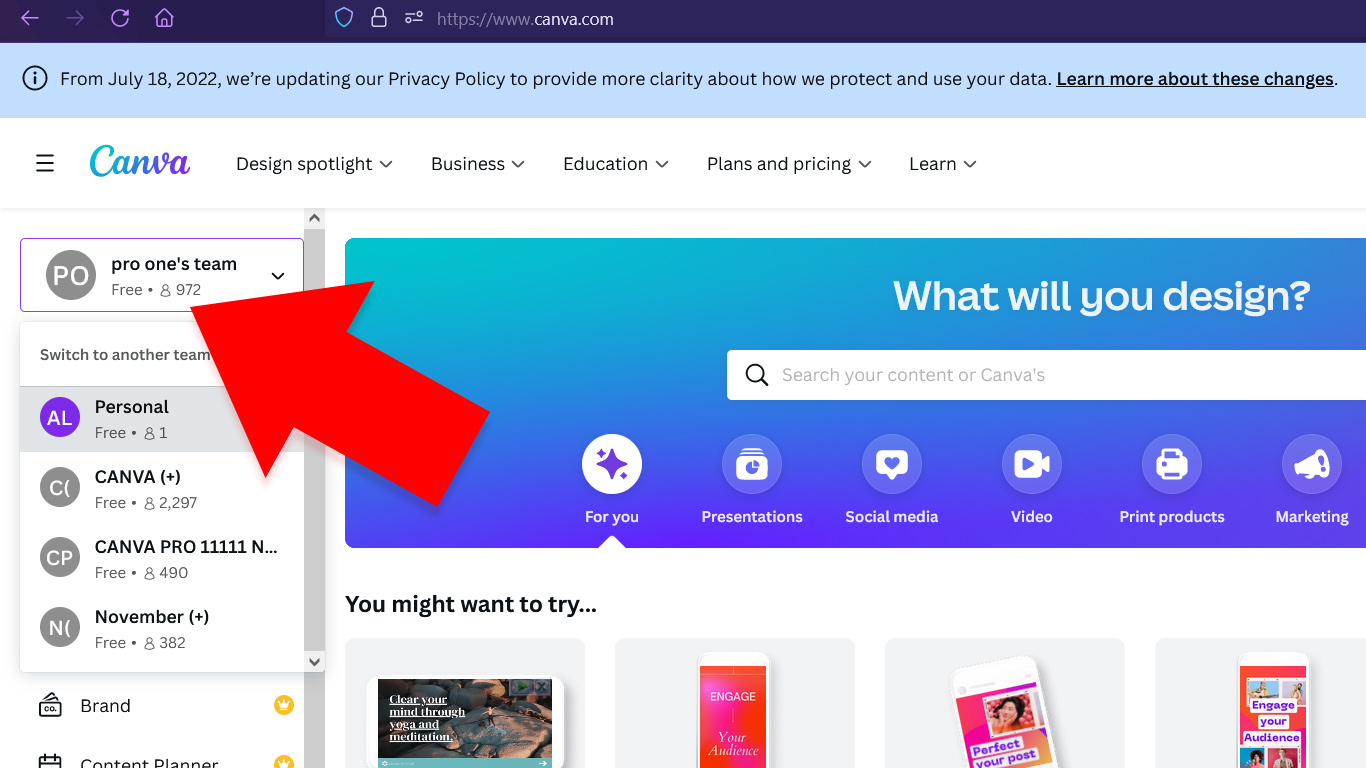Click the C( avatar icon
This screenshot has height=768, width=1366.
[x=60, y=488]
